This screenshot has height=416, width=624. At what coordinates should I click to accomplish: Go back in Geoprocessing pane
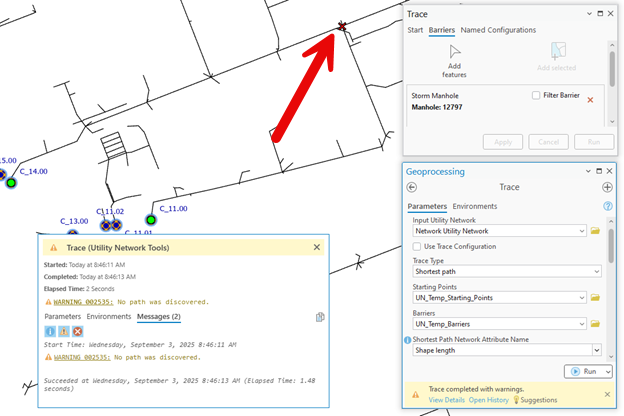412,187
